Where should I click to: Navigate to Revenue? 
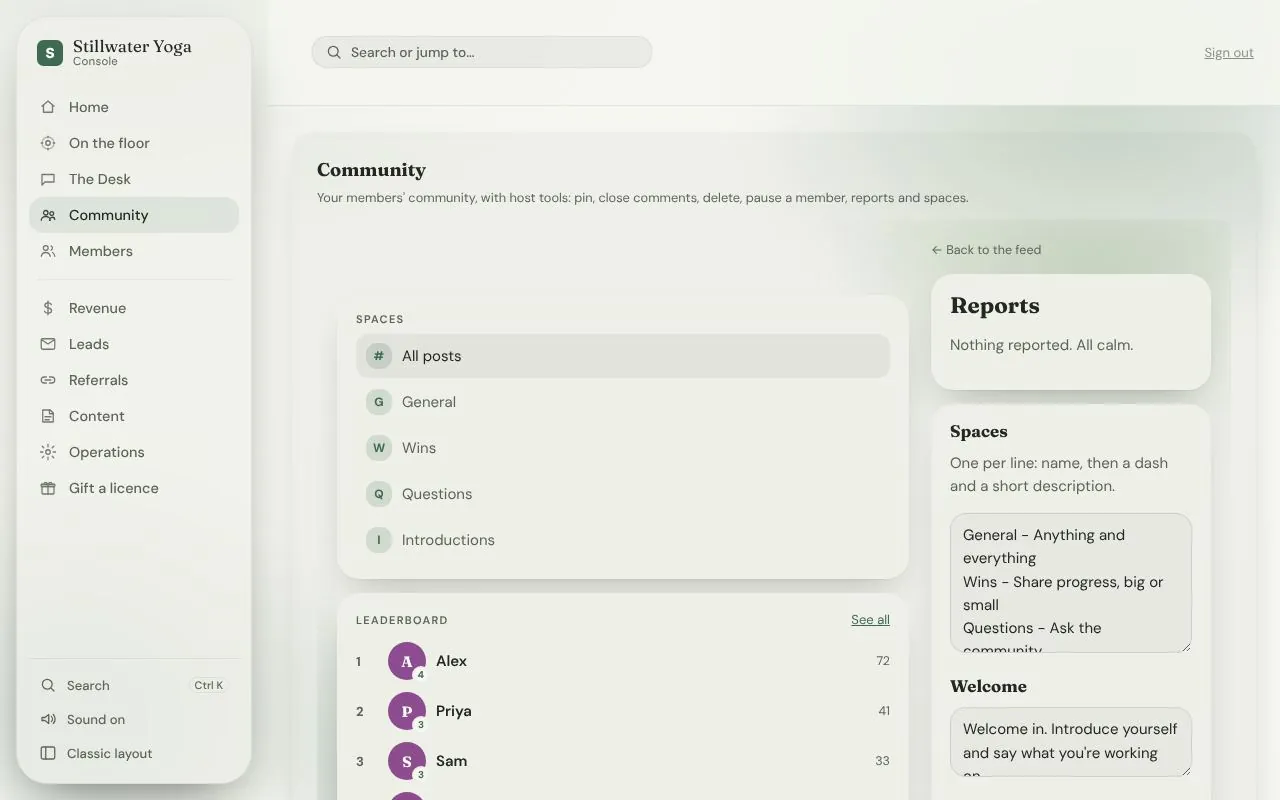(x=134, y=308)
